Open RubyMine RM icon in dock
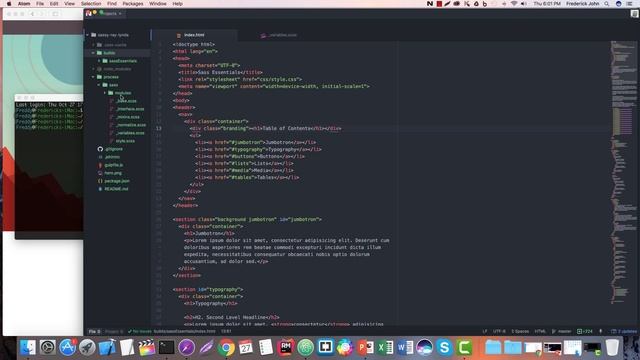 tap(286, 348)
